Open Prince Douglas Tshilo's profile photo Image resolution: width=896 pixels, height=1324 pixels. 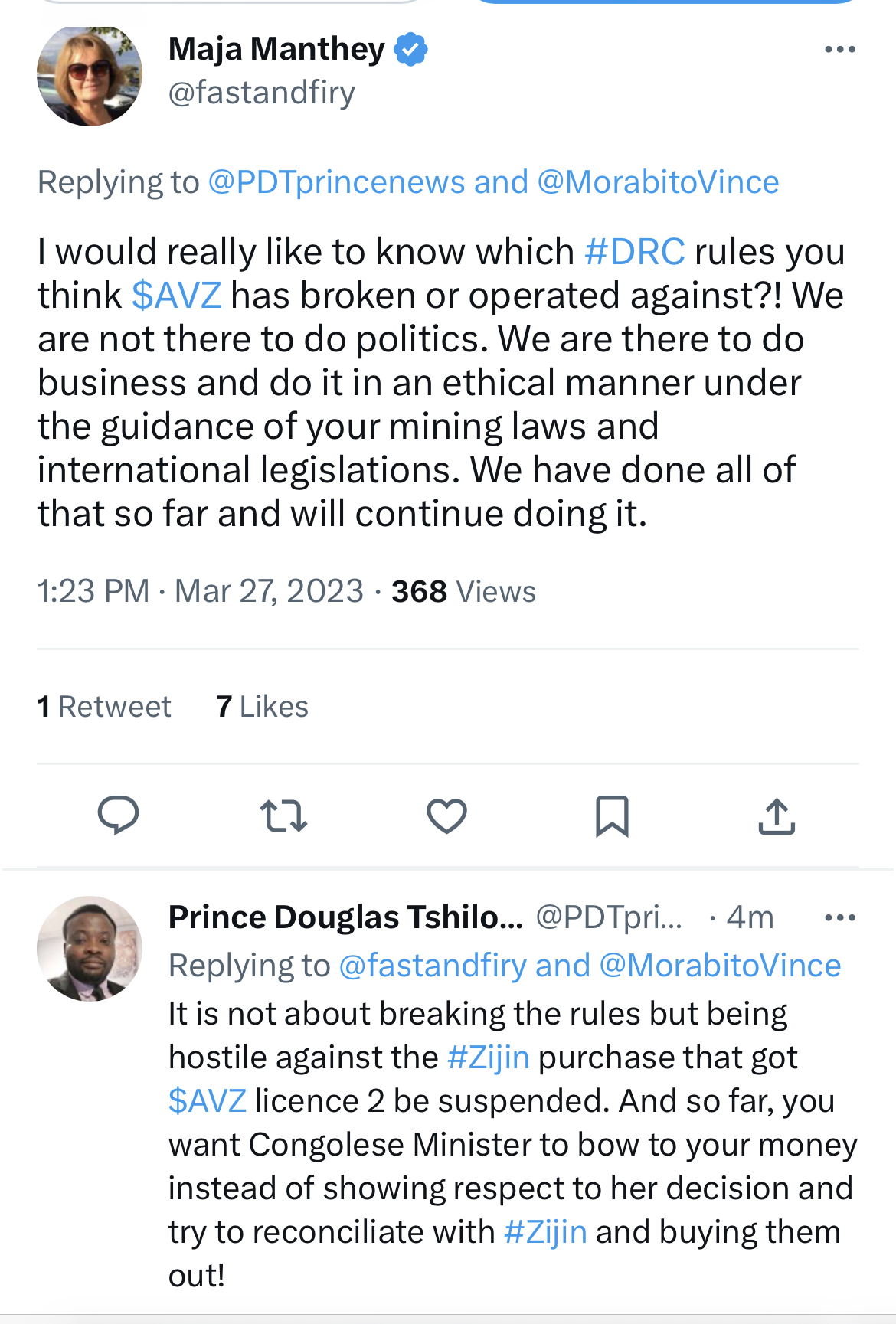coord(90,948)
